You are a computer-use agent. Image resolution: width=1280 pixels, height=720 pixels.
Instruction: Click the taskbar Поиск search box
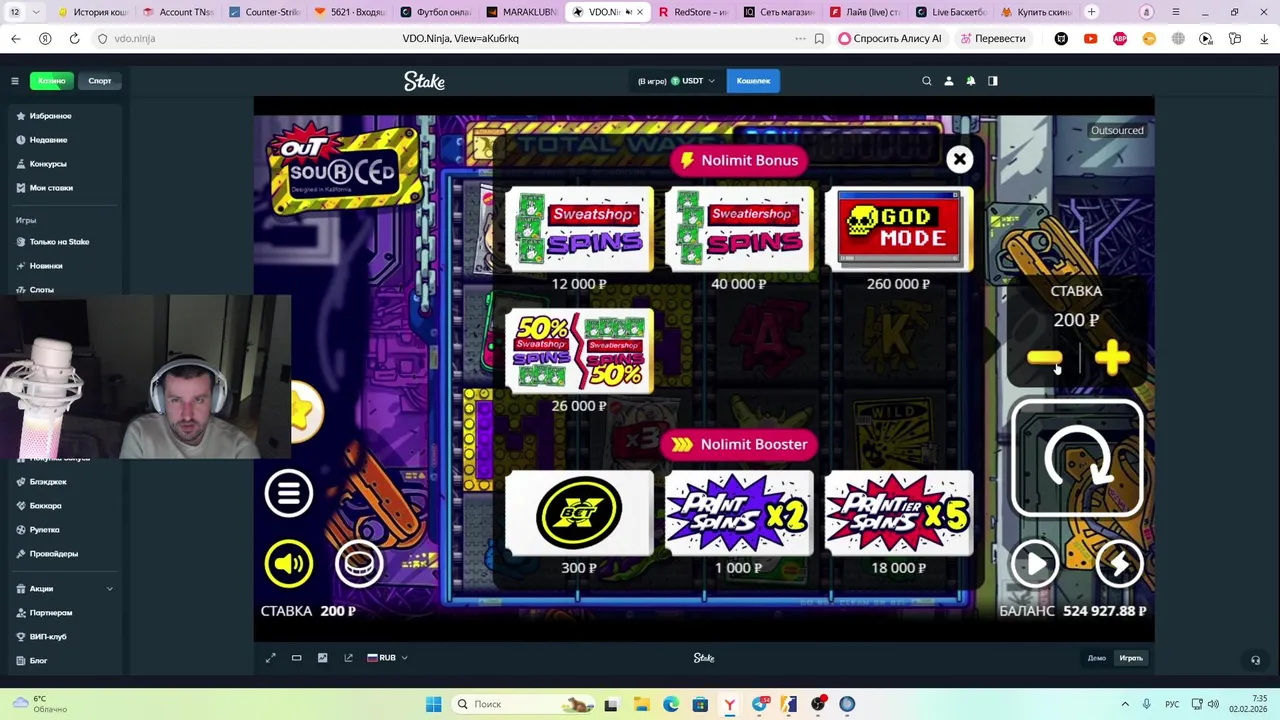[x=523, y=704]
